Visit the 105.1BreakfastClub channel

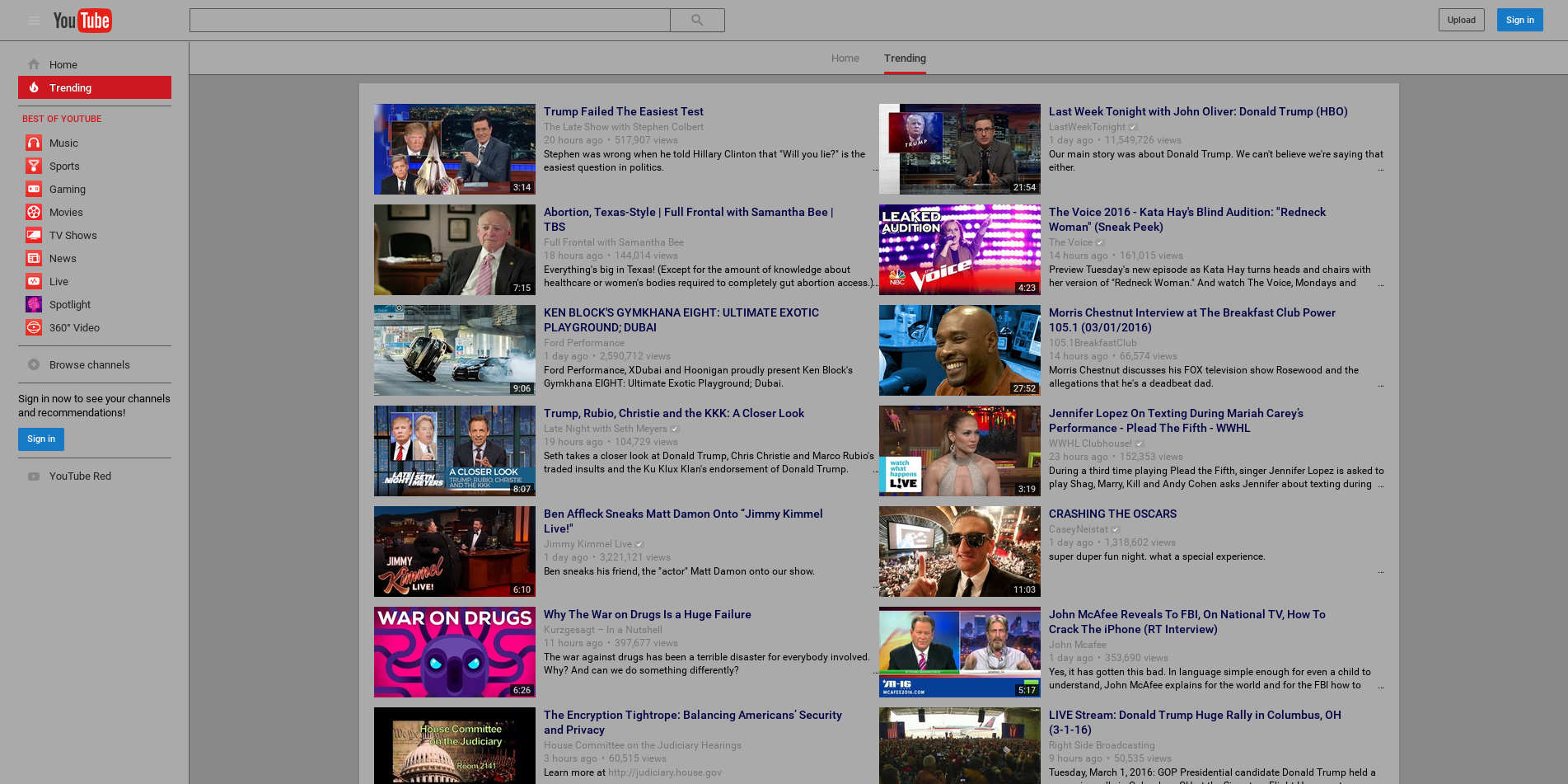[x=1093, y=343]
